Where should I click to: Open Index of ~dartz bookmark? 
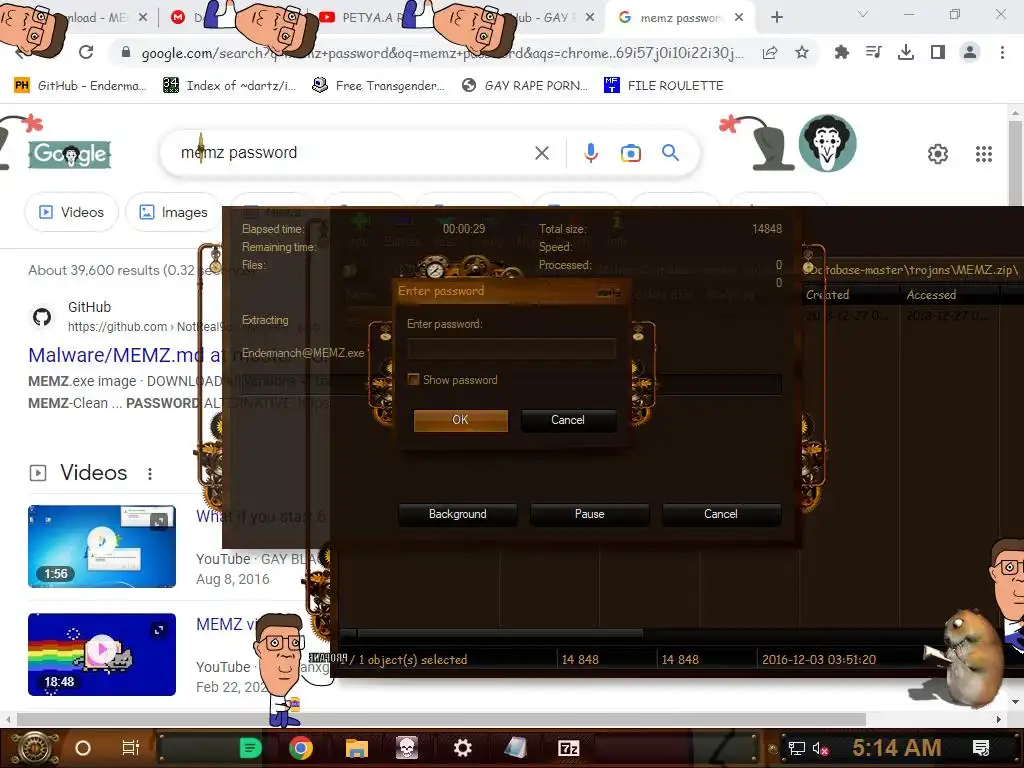point(230,86)
